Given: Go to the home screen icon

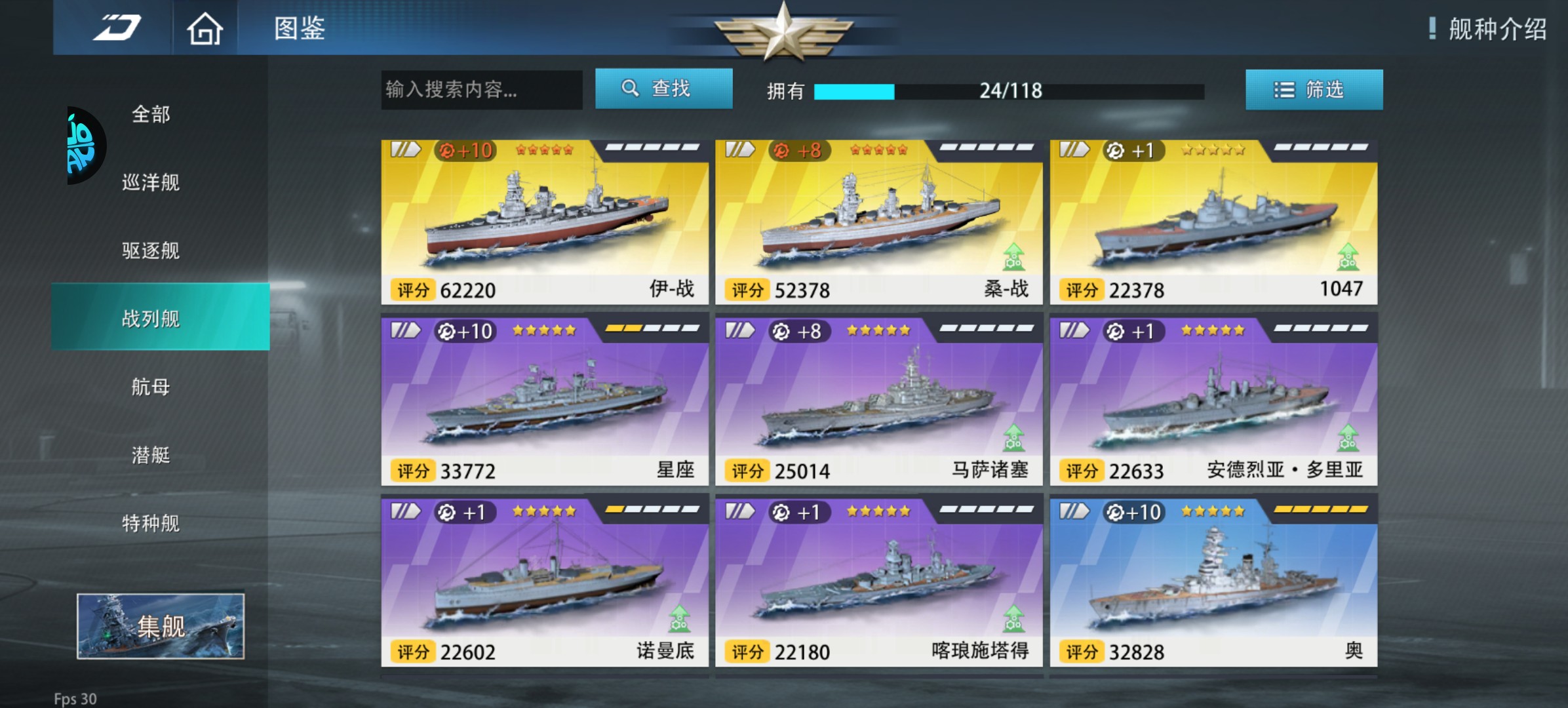Looking at the screenshot, I should [x=205, y=28].
